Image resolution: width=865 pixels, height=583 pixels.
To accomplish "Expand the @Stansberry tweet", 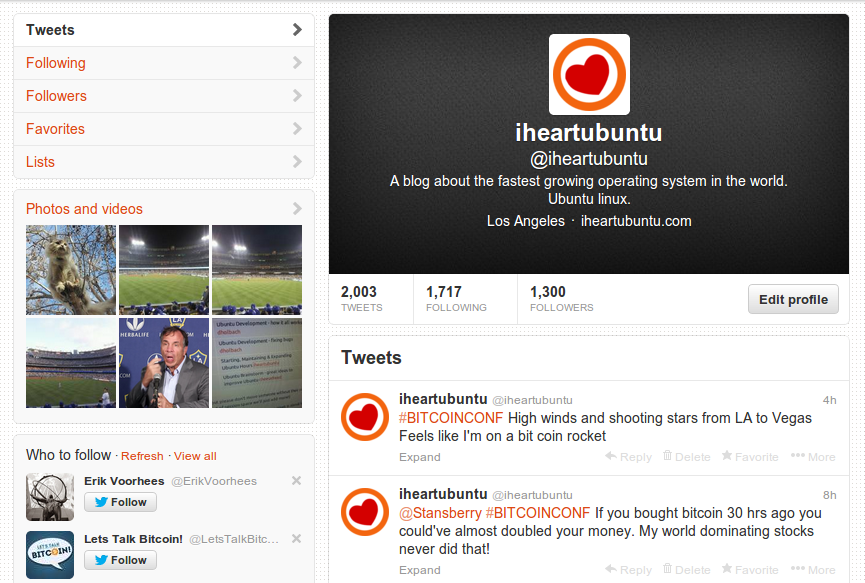I will pos(420,570).
